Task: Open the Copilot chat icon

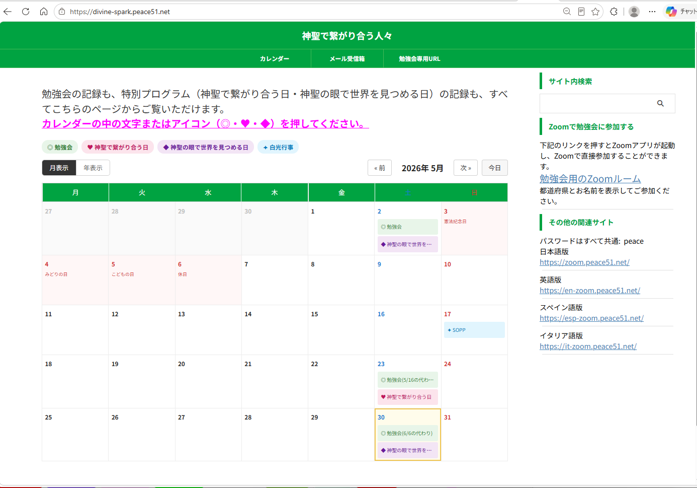Action: coord(671,12)
